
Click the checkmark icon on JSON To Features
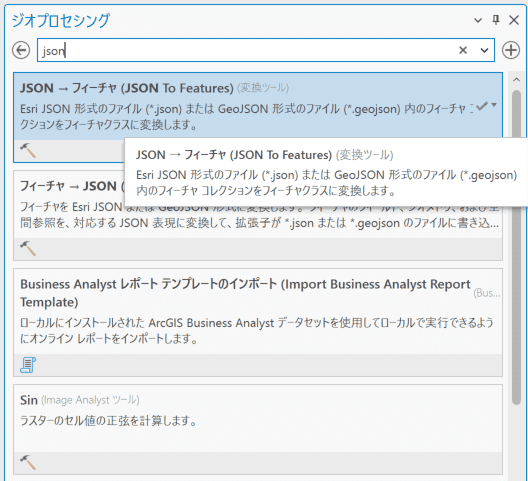482,106
